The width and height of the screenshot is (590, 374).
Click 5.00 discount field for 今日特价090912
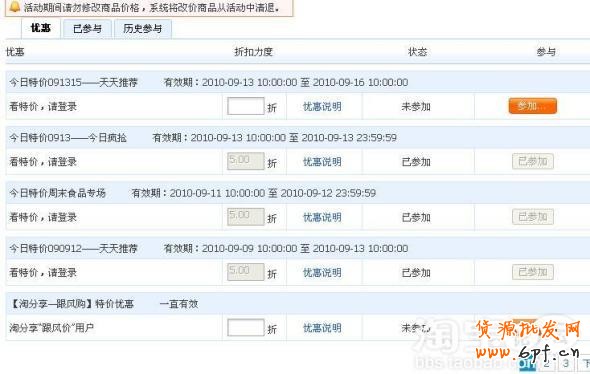coord(246,272)
